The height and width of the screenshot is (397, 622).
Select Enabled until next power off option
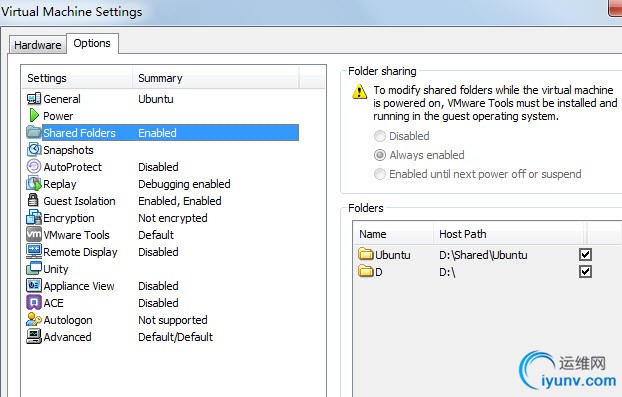coord(380,174)
